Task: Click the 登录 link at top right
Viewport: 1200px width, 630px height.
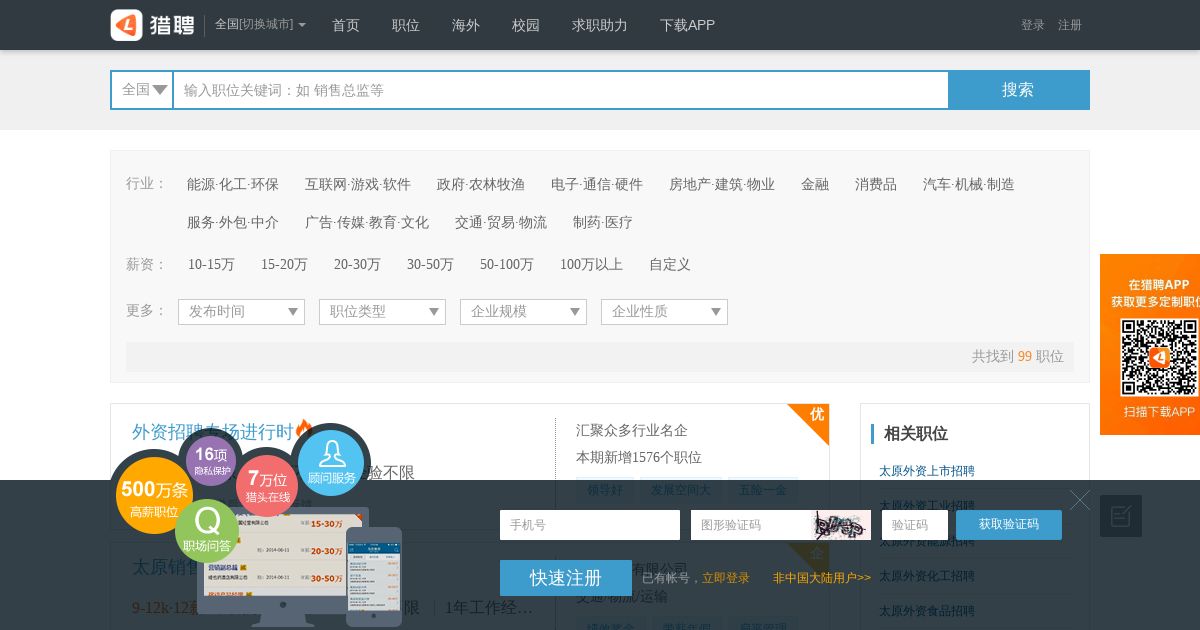Action: [1033, 25]
